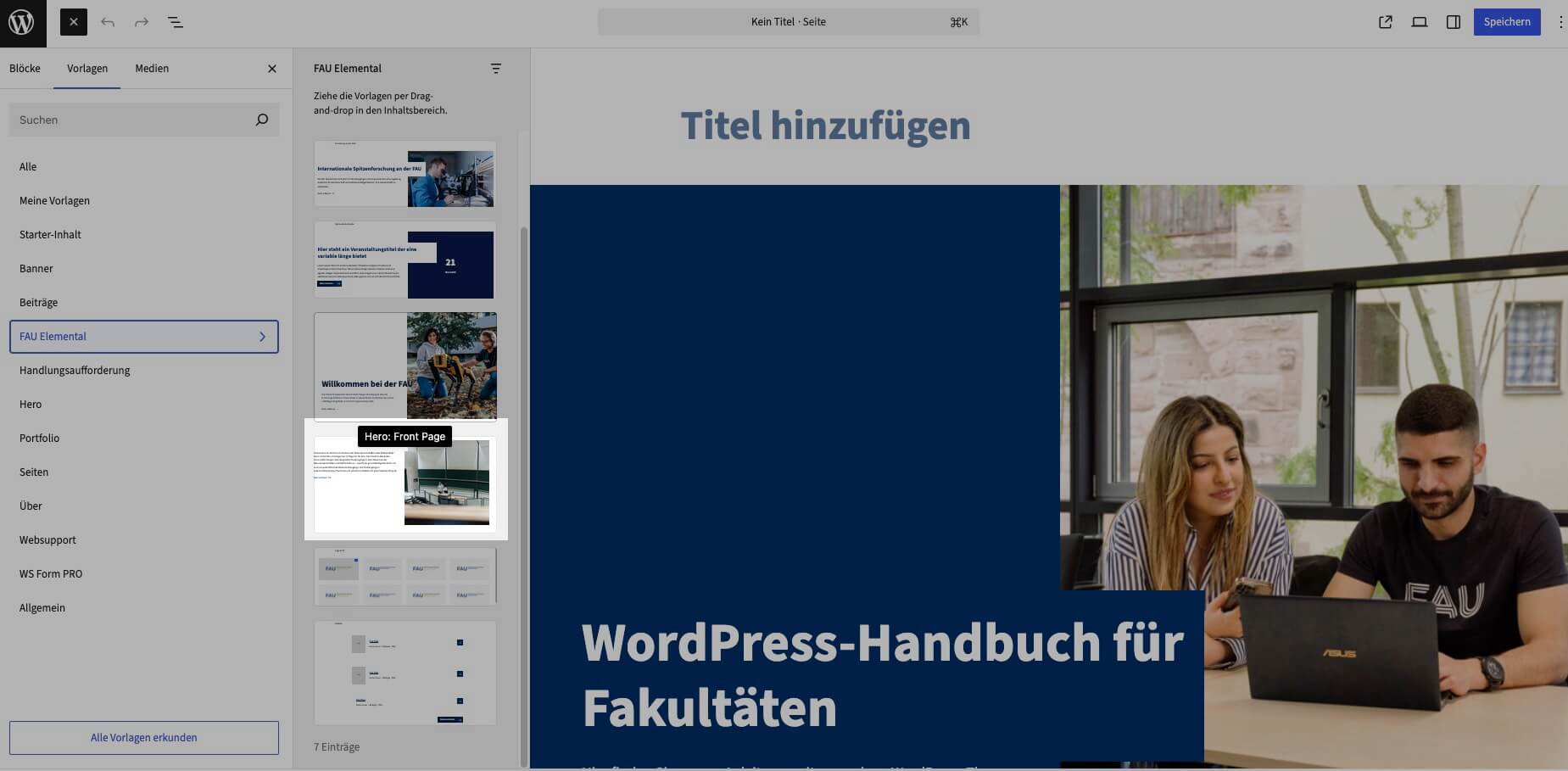Open the command palette via Kein Titel bar
The image size is (1568, 771).
click(789, 21)
